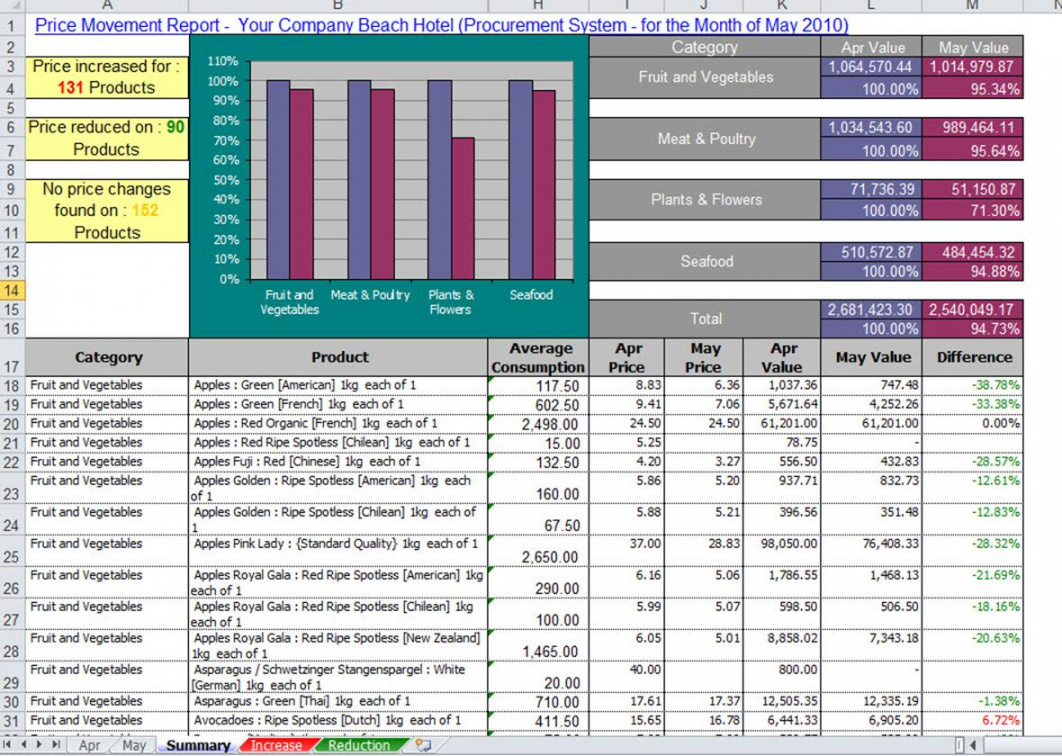
Task: Select row 14 header
Action: click(x=12, y=290)
